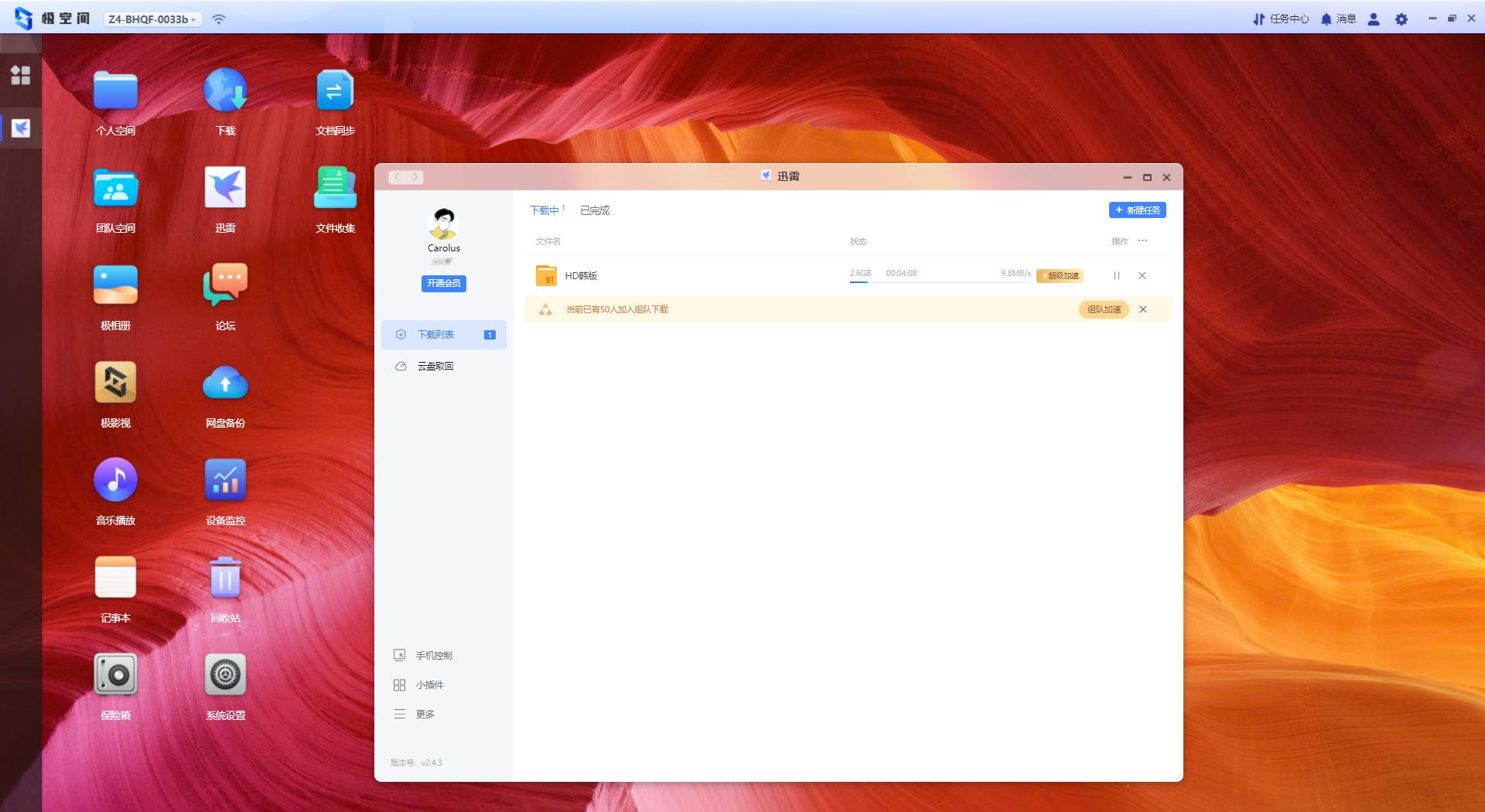
Task: Open the 保险箱 safe box icon
Action: pos(115,675)
